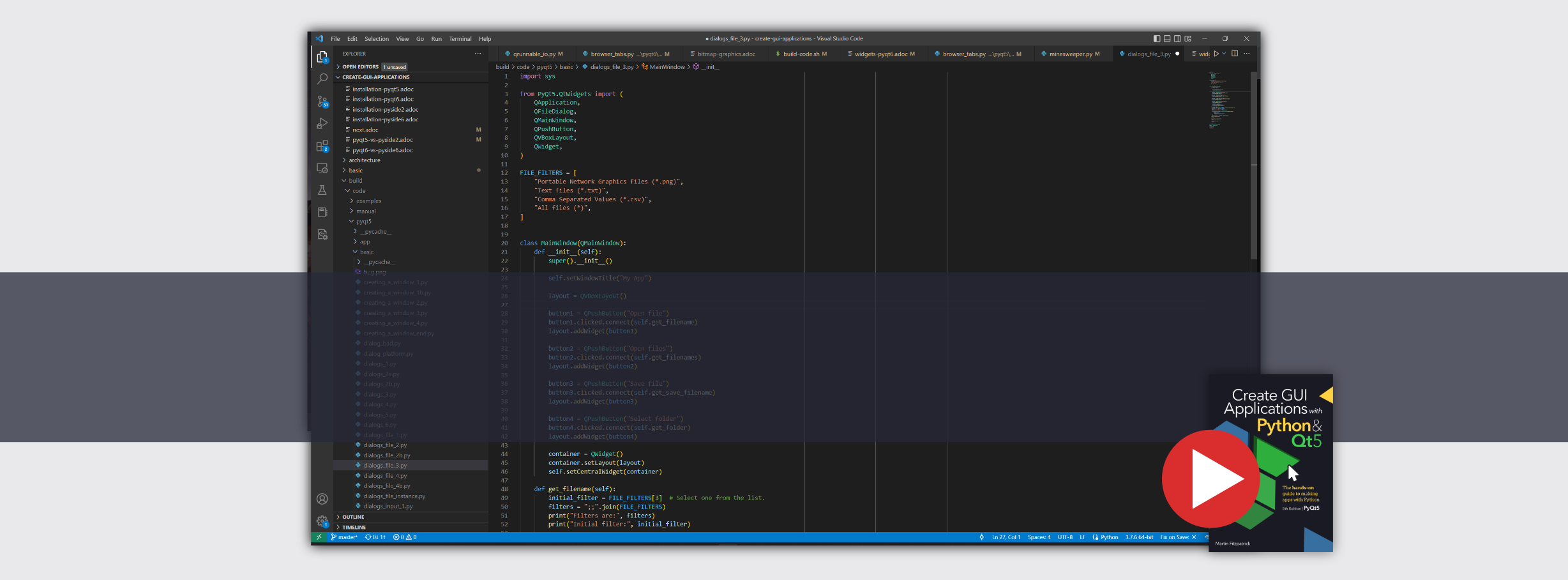The image size is (1568, 580).
Task: Open the Explorer view in activity bar
Action: 322,57
